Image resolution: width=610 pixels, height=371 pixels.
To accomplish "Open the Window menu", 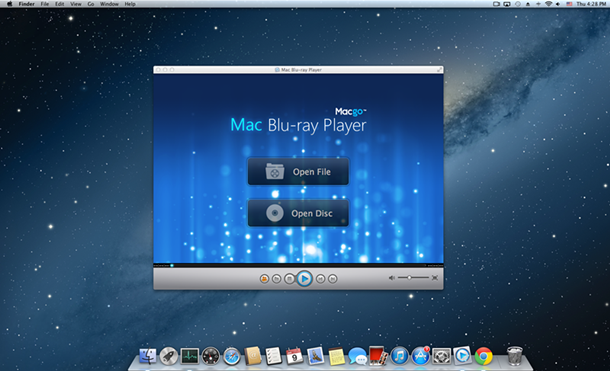I will [x=109, y=4].
